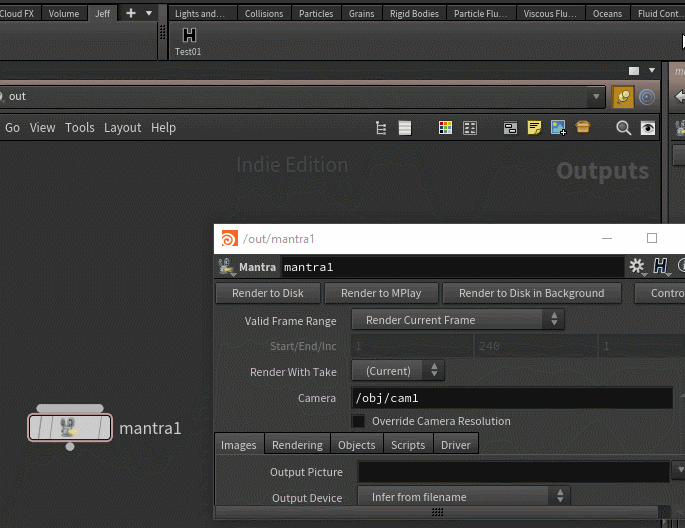Add a new shelf tab with plus icon
The width and height of the screenshot is (685, 528).
(131, 13)
